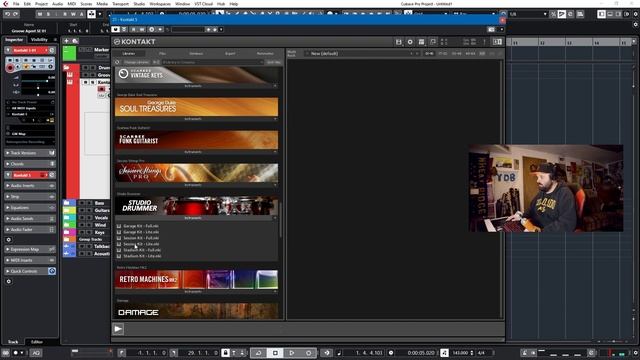640x360 pixels.
Task: Click tempo value 140.000 field
Action: pyautogui.click(x=460, y=353)
